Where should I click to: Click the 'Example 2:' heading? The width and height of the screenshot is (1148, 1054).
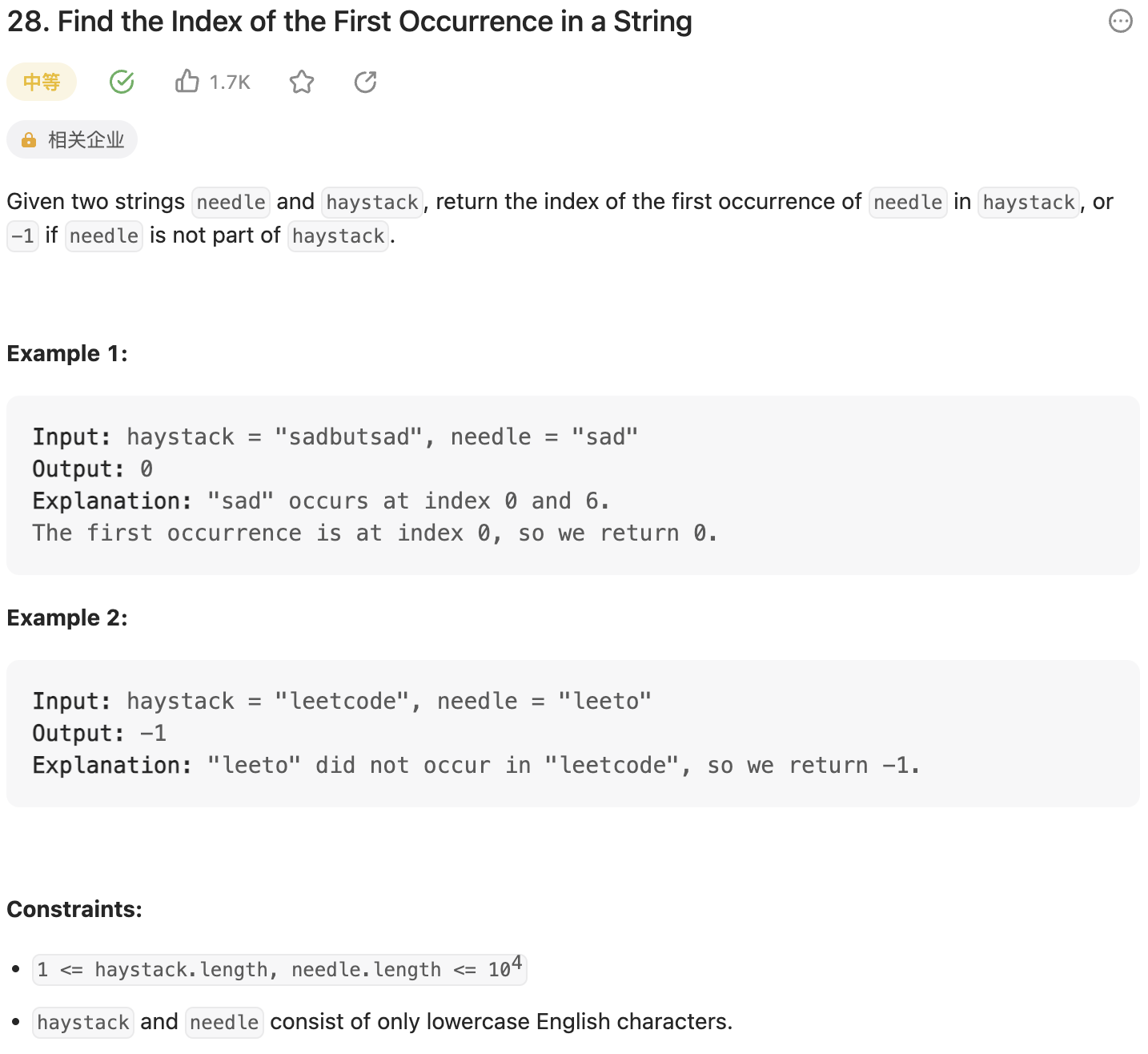[x=67, y=618]
